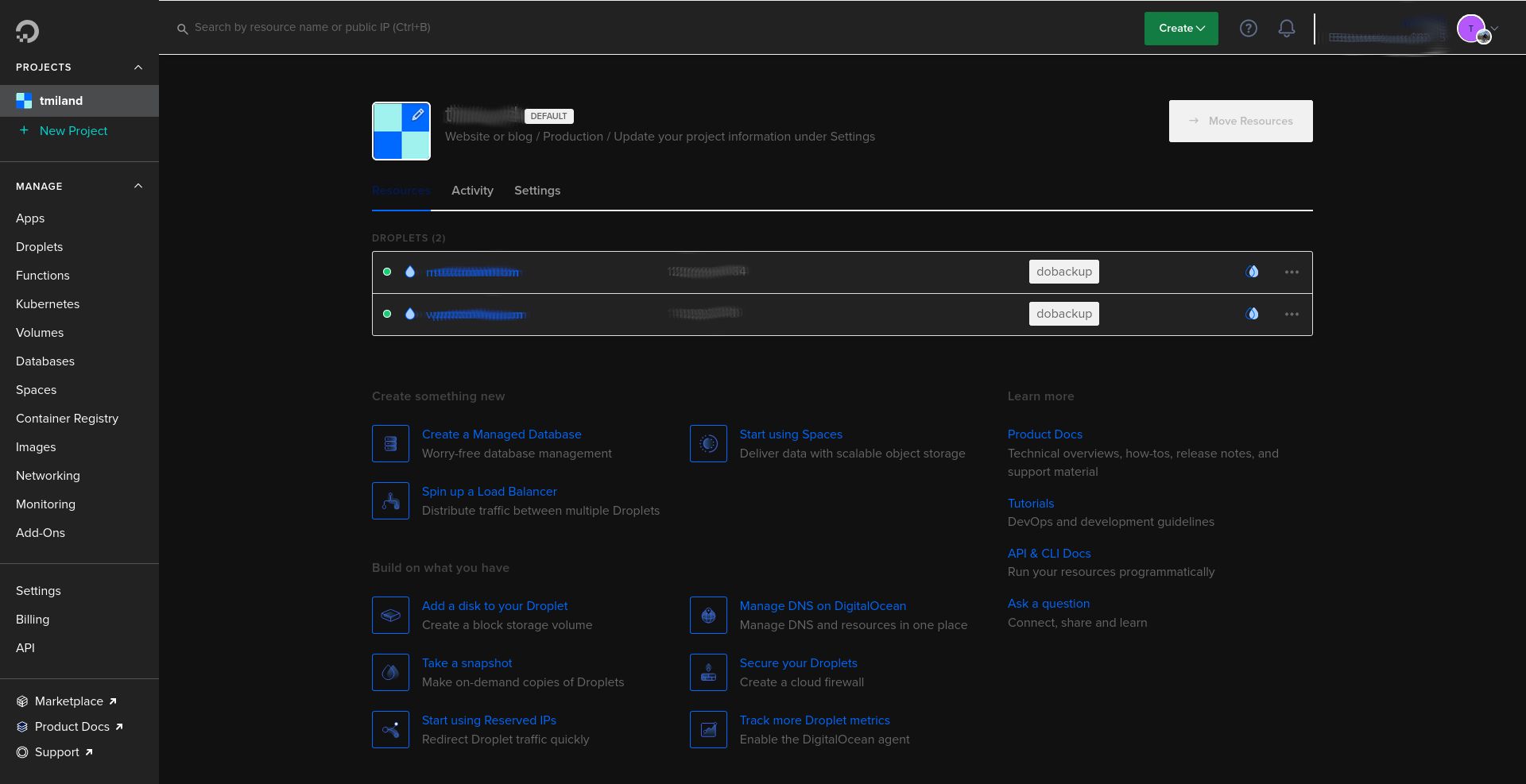Click the search magnifier icon

(182, 29)
